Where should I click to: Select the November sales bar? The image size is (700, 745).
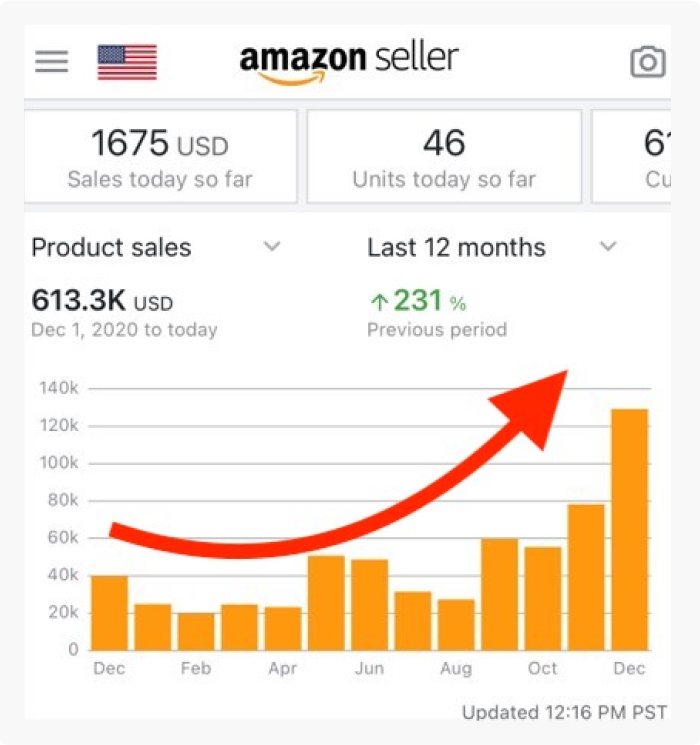(x=586, y=577)
